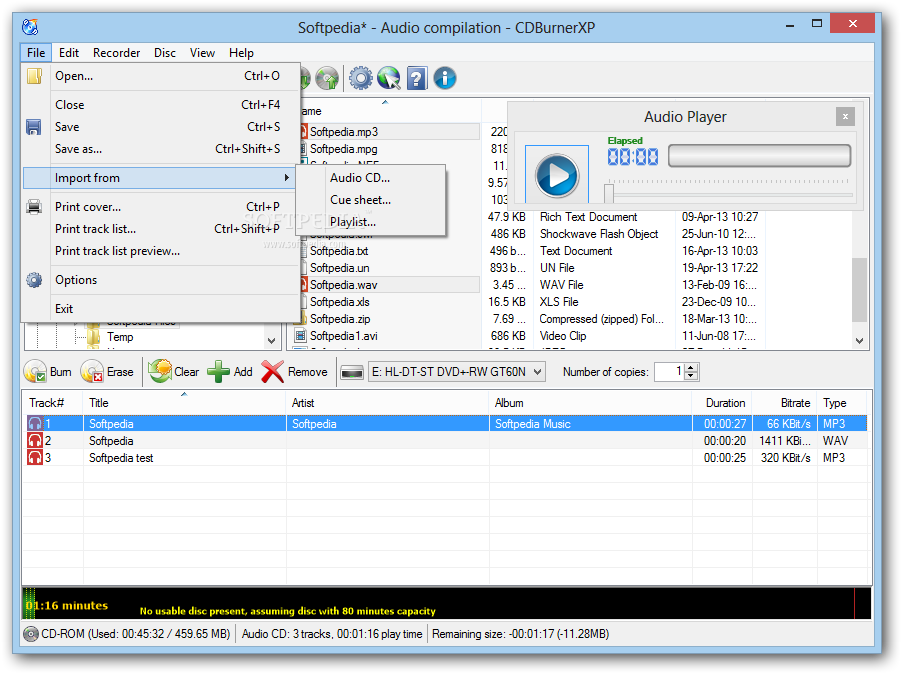This screenshot has width=902, height=674.
Task: Open the View menu
Action: [x=202, y=52]
